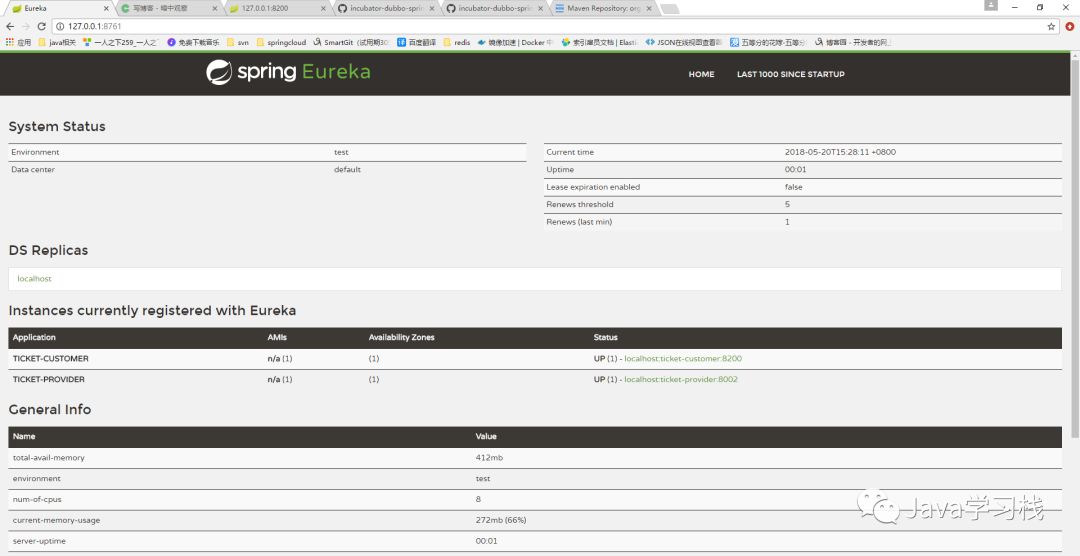
Task: Open the '五等分的花嫁' bookmark
Action: point(769,42)
